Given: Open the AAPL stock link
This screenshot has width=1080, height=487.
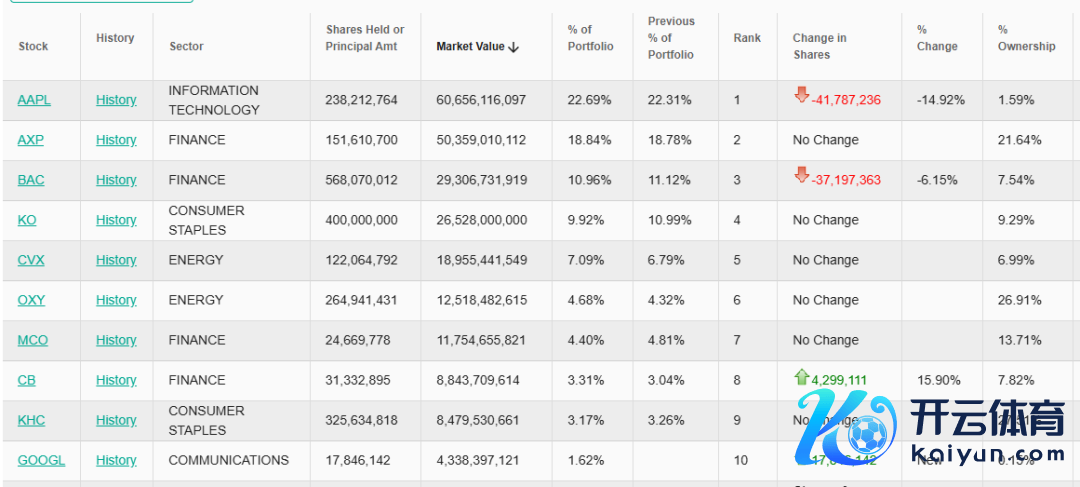Looking at the screenshot, I should [34, 100].
